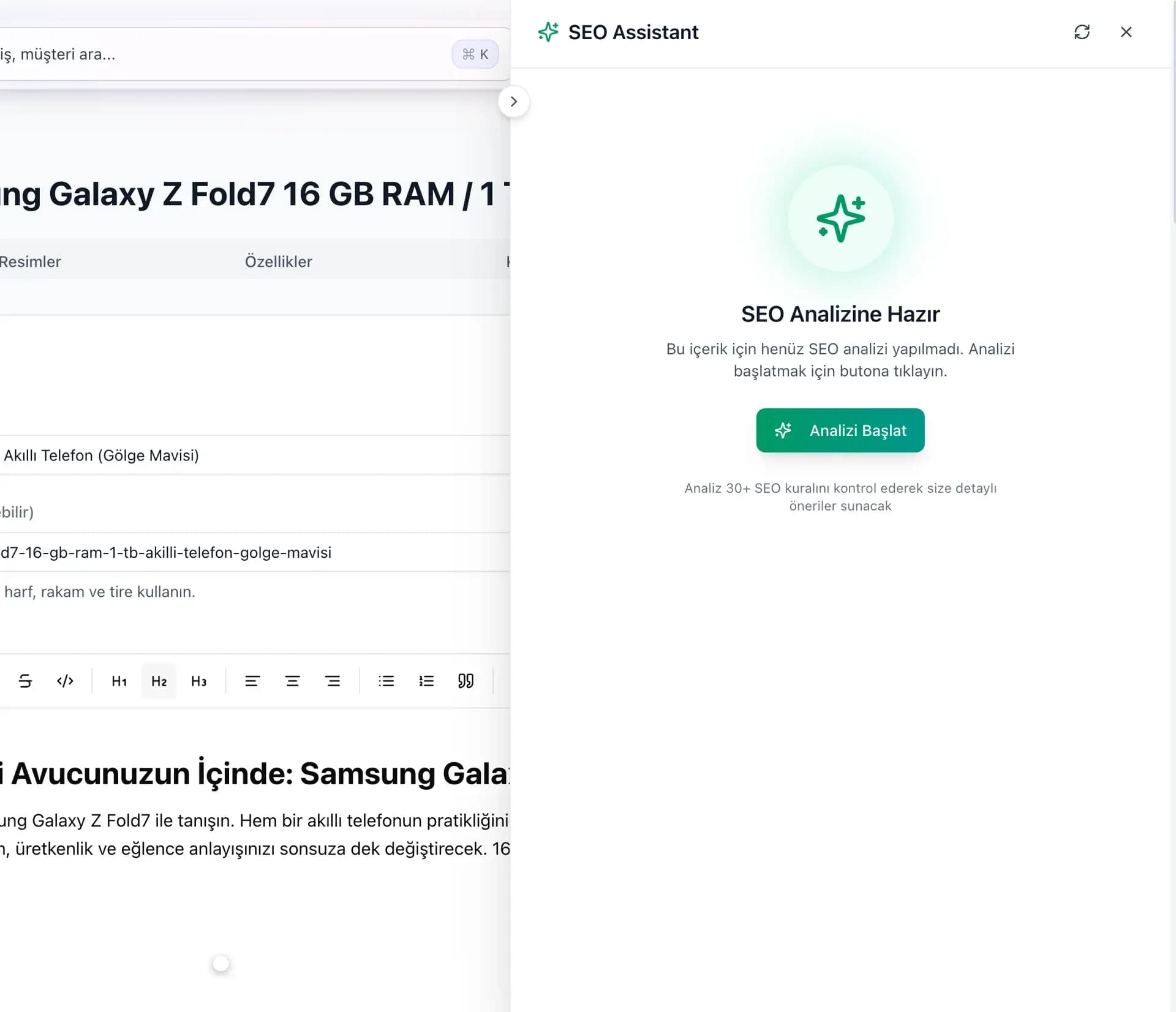Toggle left text alignment
This screenshot has height=1012, width=1176.
(x=252, y=681)
